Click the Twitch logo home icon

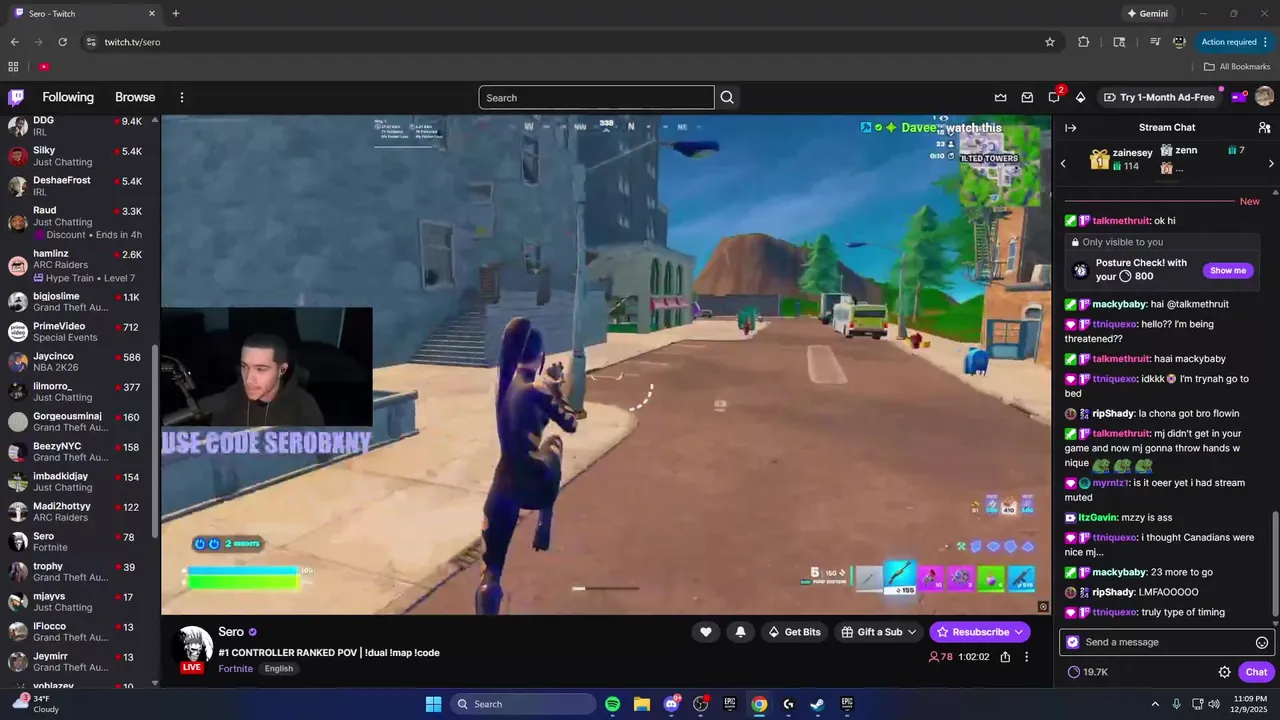point(16,97)
